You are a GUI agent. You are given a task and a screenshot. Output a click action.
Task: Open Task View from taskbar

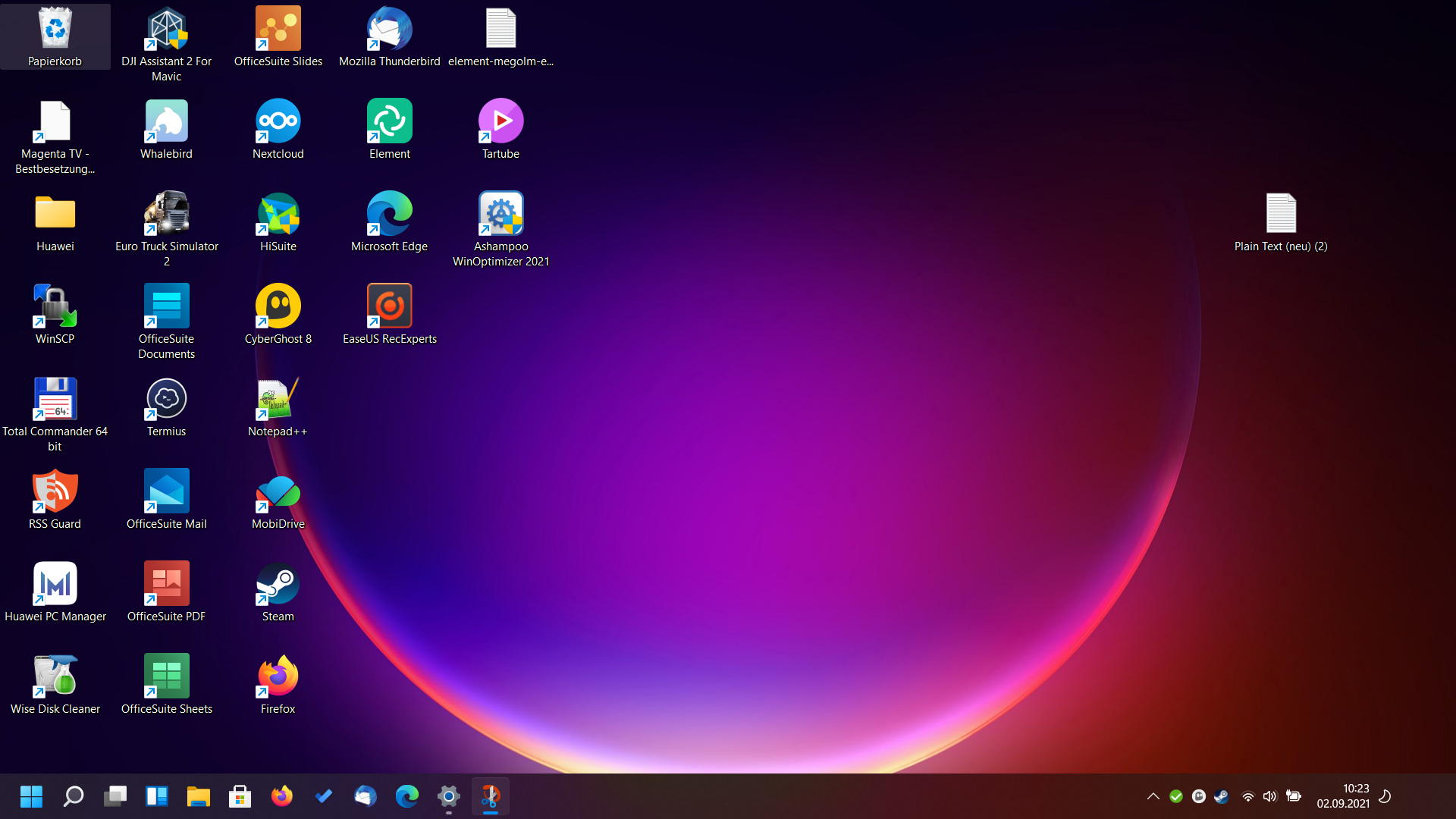tap(115, 796)
